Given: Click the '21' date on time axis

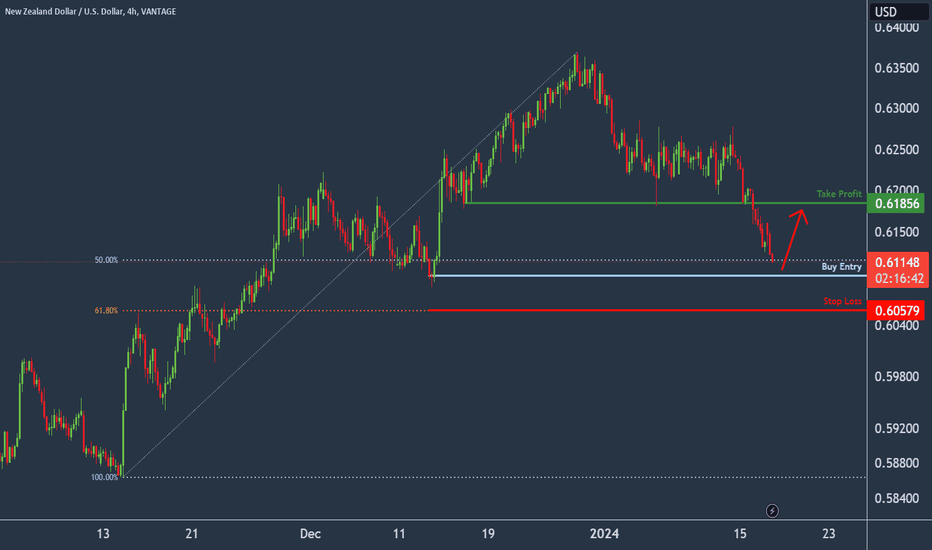Looking at the screenshot, I should point(191,534).
